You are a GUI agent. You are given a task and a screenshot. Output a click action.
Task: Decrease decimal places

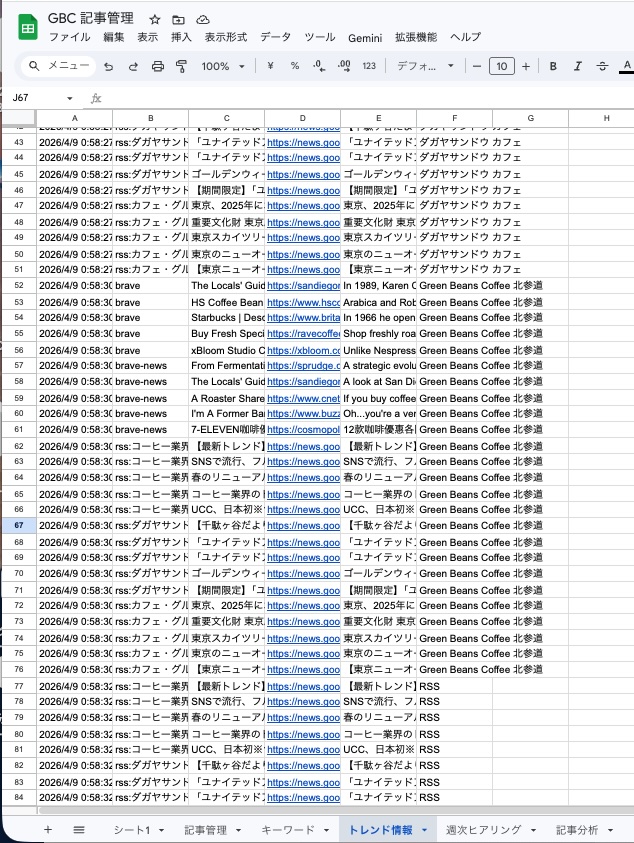[x=319, y=66]
